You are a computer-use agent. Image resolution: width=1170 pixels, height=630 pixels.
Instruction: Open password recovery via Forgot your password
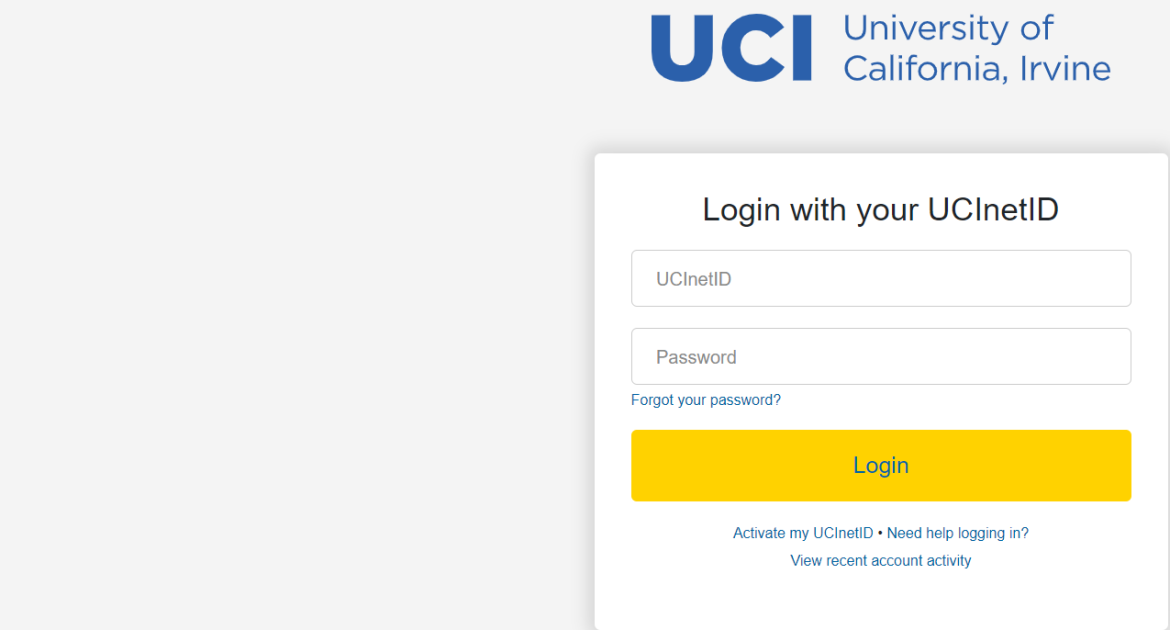pos(705,399)
